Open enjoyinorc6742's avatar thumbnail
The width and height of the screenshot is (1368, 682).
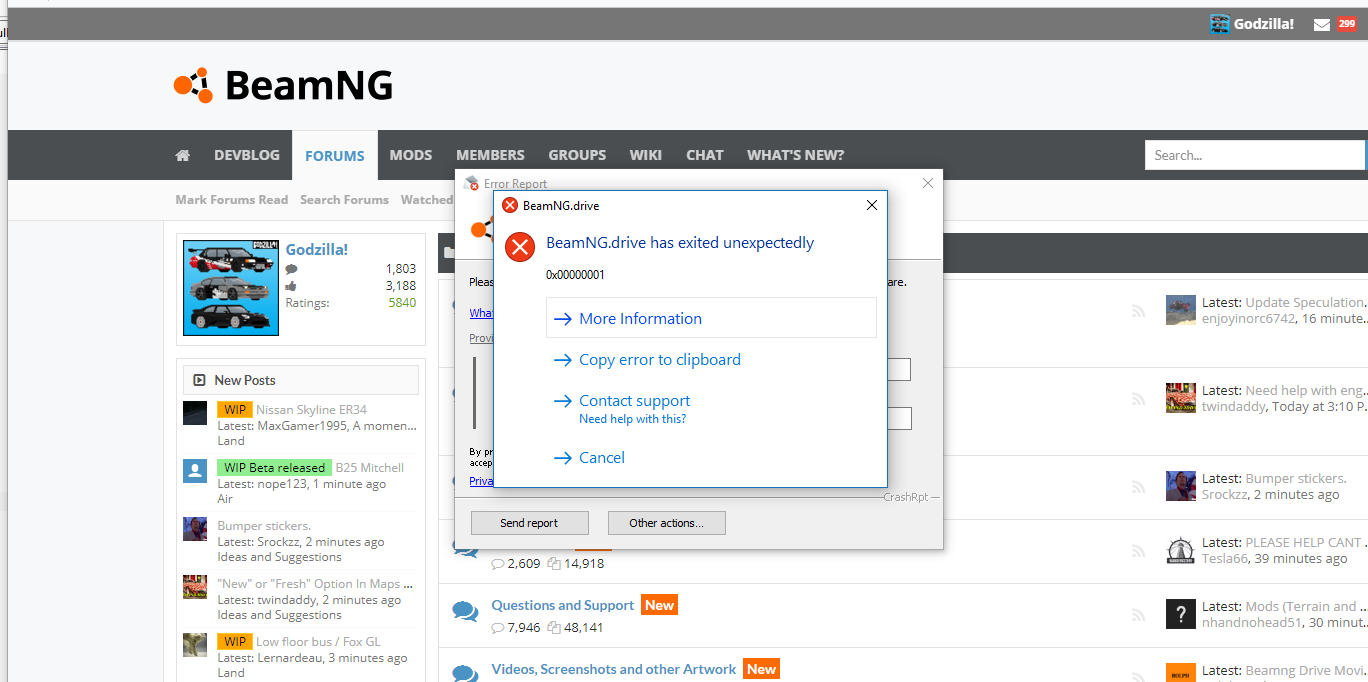(1181, 310)
